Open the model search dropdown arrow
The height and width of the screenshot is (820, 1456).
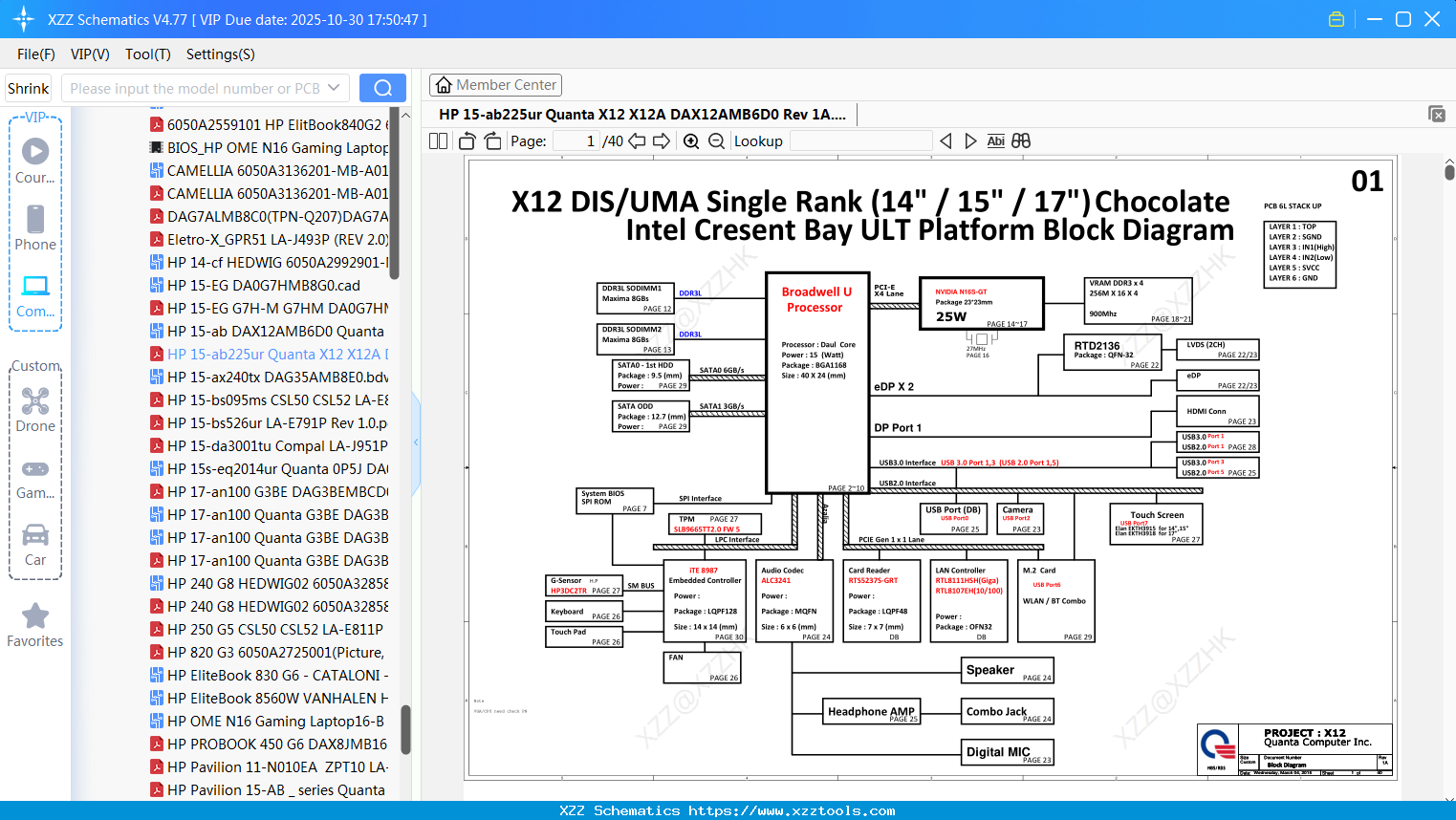(334, 88)
